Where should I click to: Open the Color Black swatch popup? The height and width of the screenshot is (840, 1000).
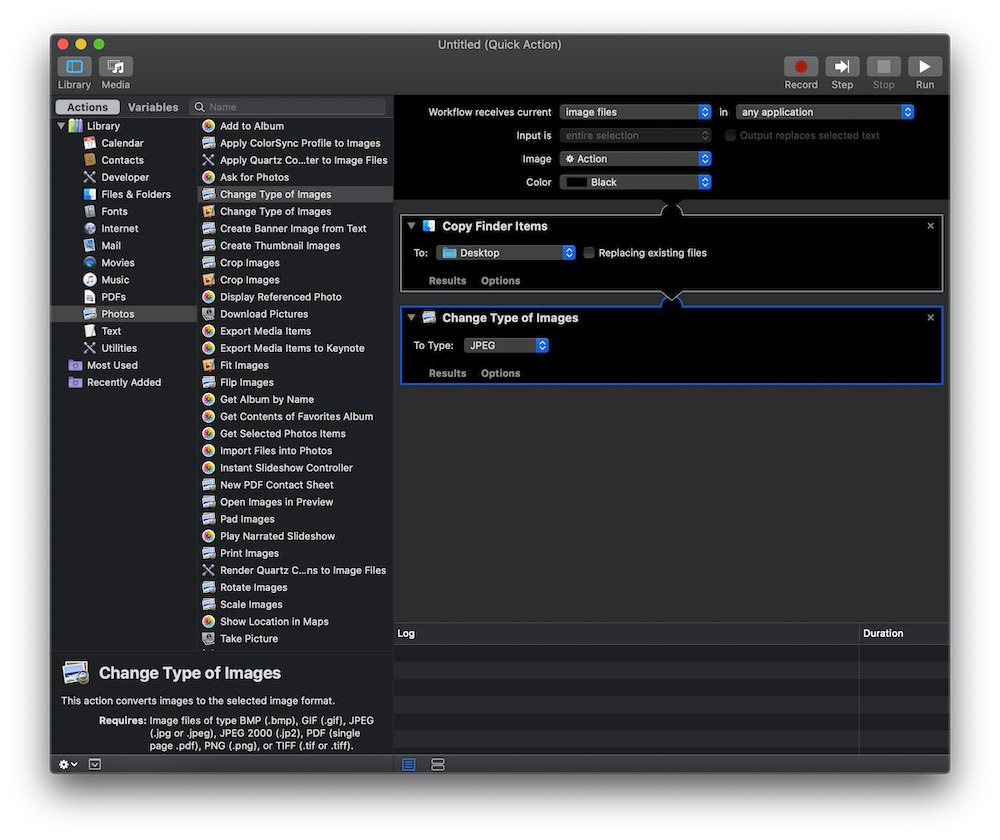pyautogui.click(x=635, y=182)
